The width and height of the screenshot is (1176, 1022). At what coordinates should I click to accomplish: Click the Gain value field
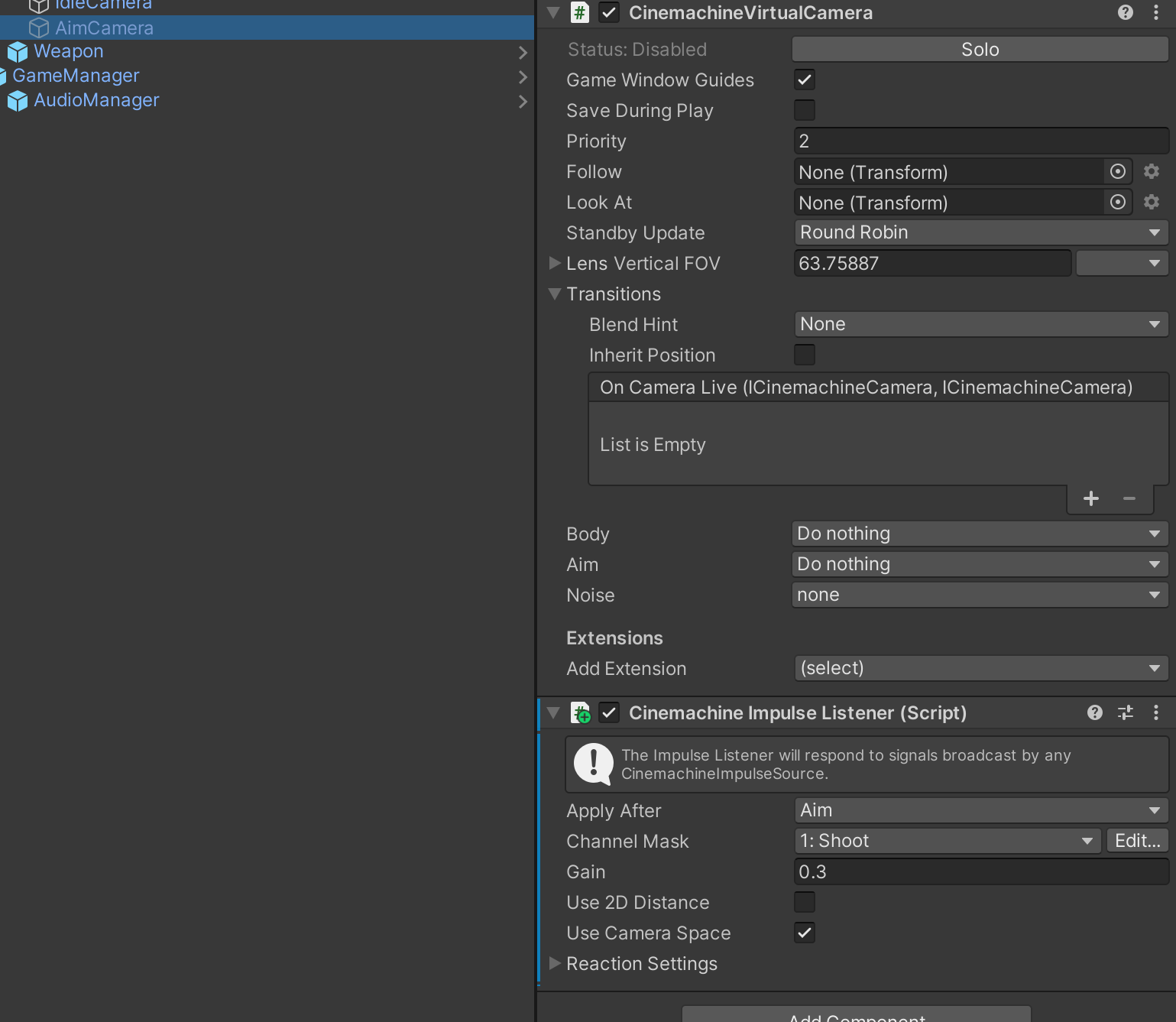[x=981, y=871]
